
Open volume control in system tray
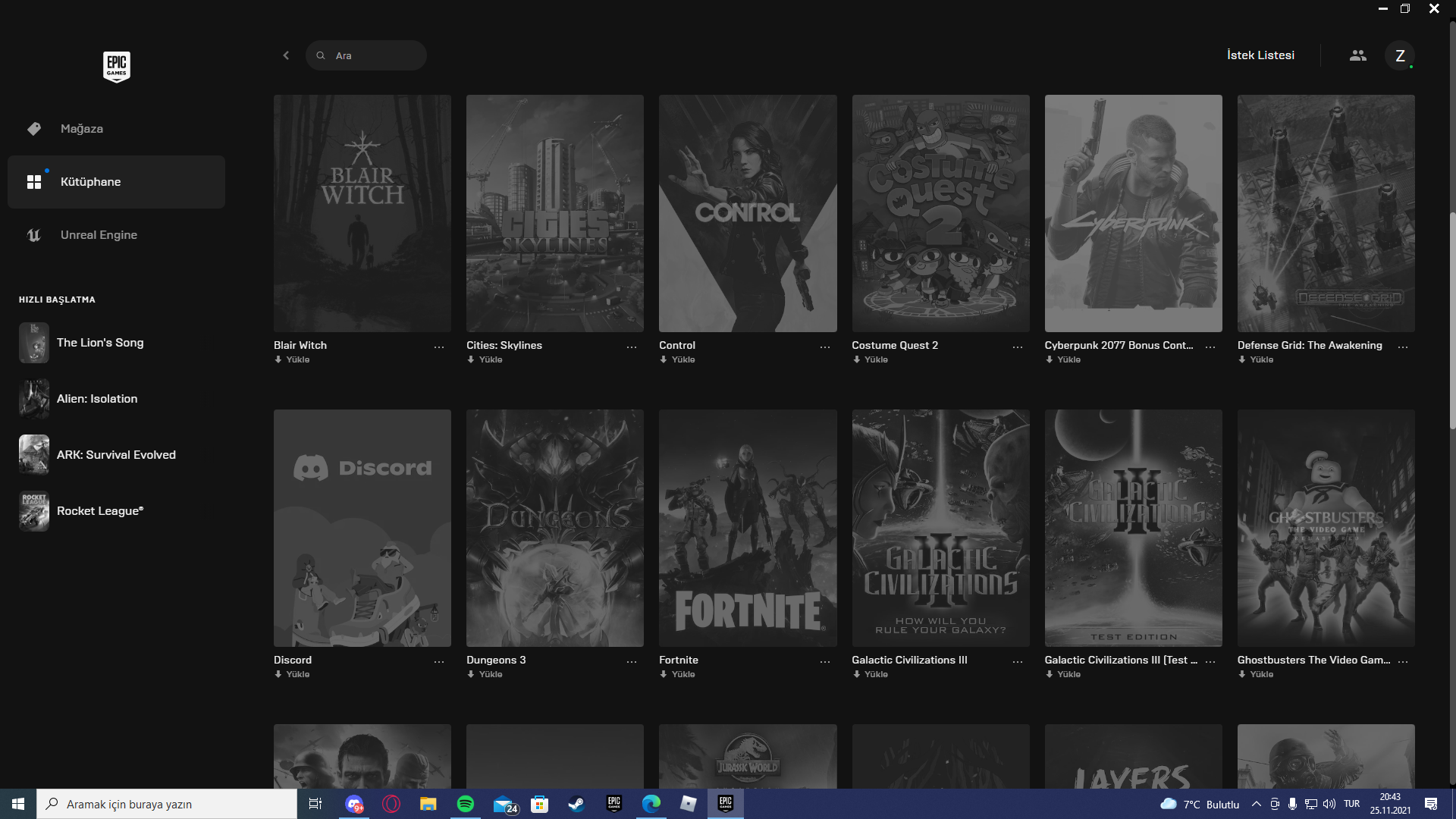(1329, 804)
